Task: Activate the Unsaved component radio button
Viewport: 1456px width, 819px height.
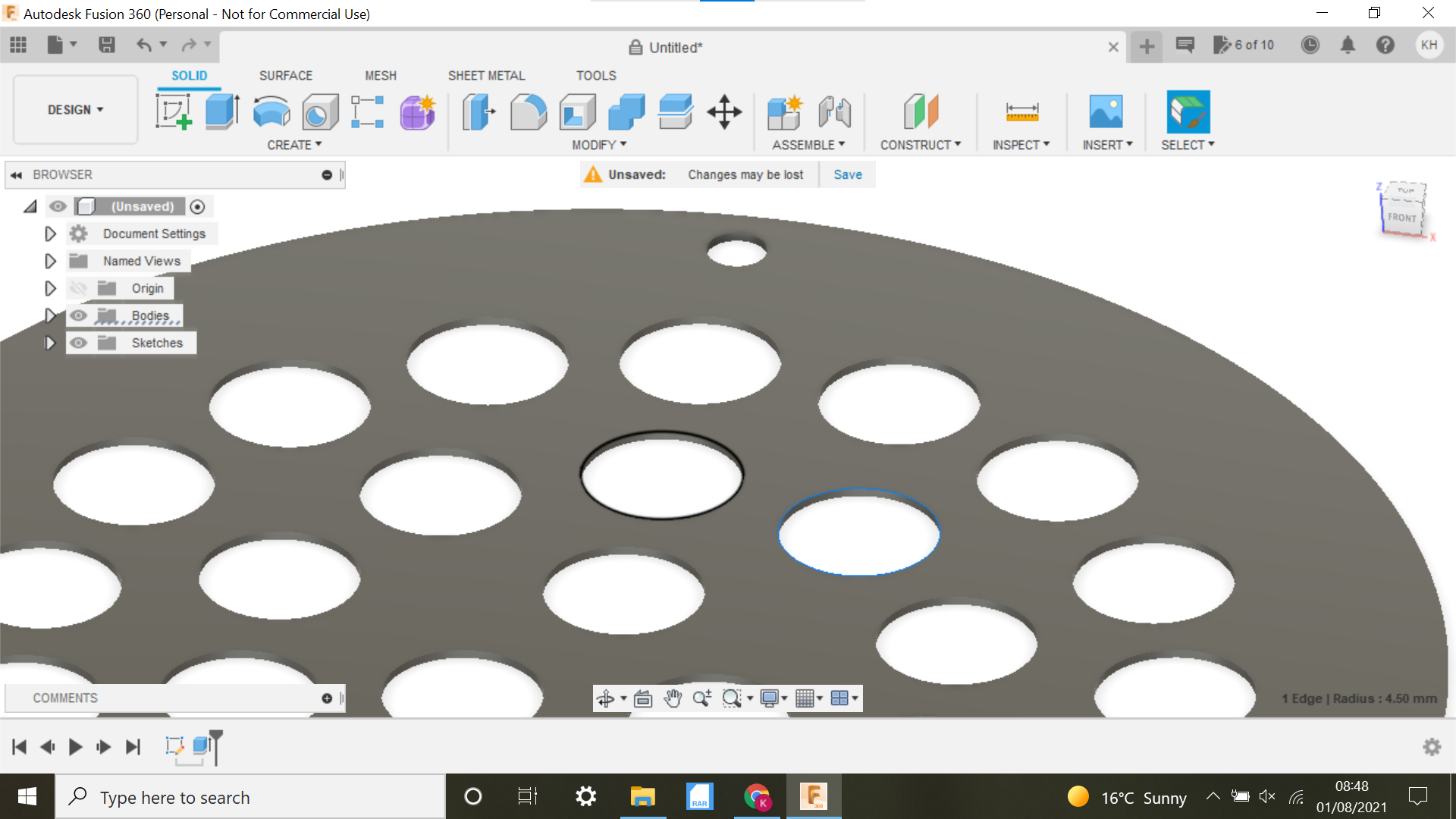Action: coord(197,206)
